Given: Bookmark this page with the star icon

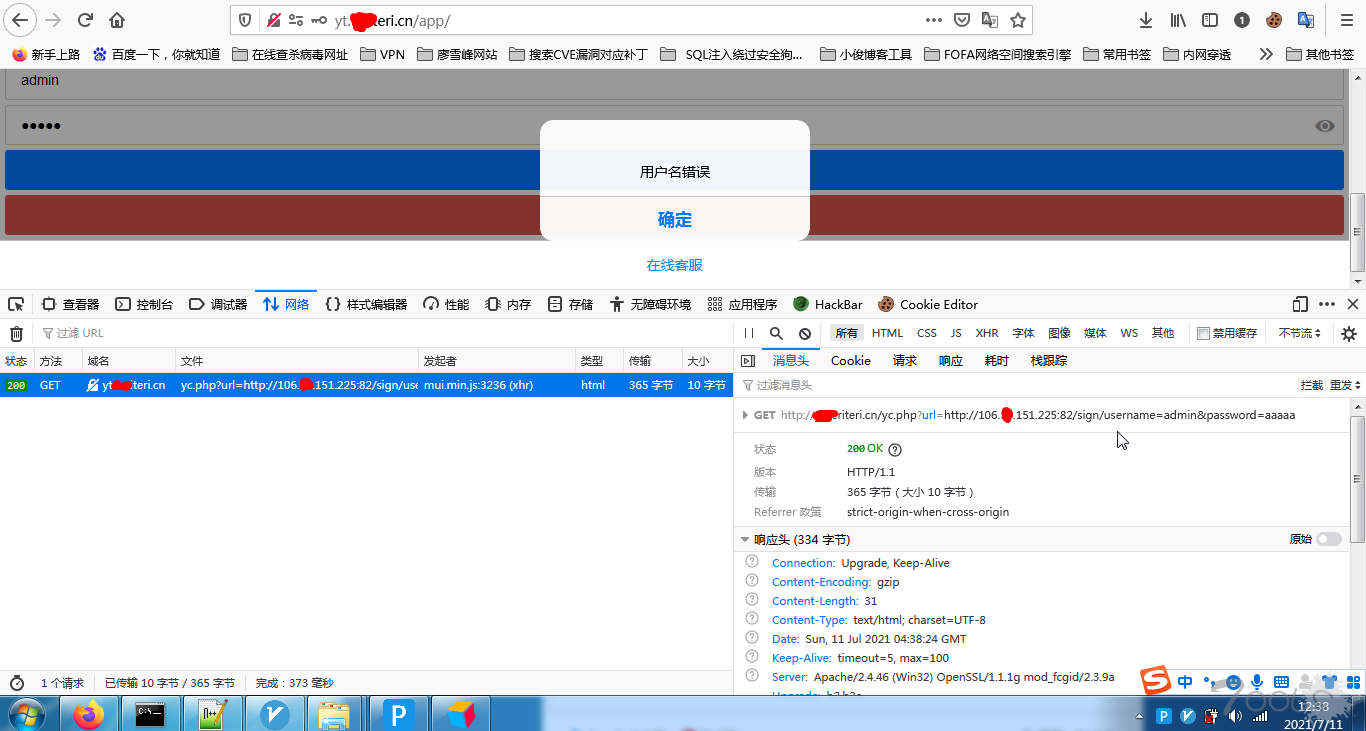Looking at the screenshot, I should click(1018, 20).
